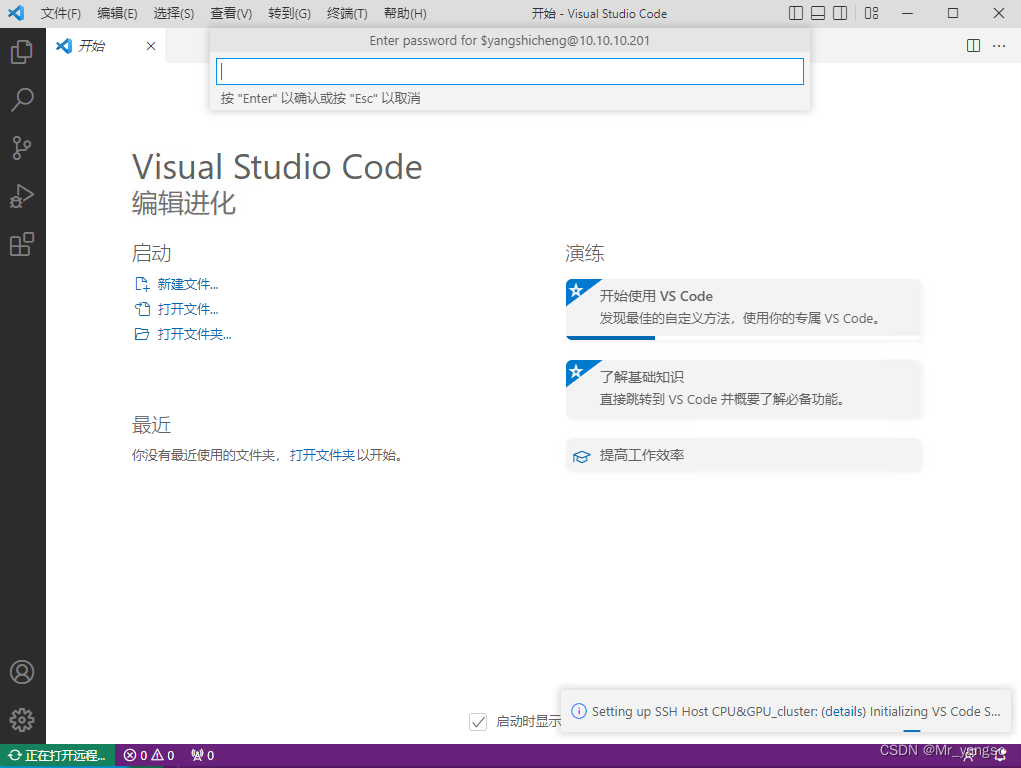Click the 编辑进化 subtitle text
This screenshot has height=768, width=1021.
coord(184,203)
